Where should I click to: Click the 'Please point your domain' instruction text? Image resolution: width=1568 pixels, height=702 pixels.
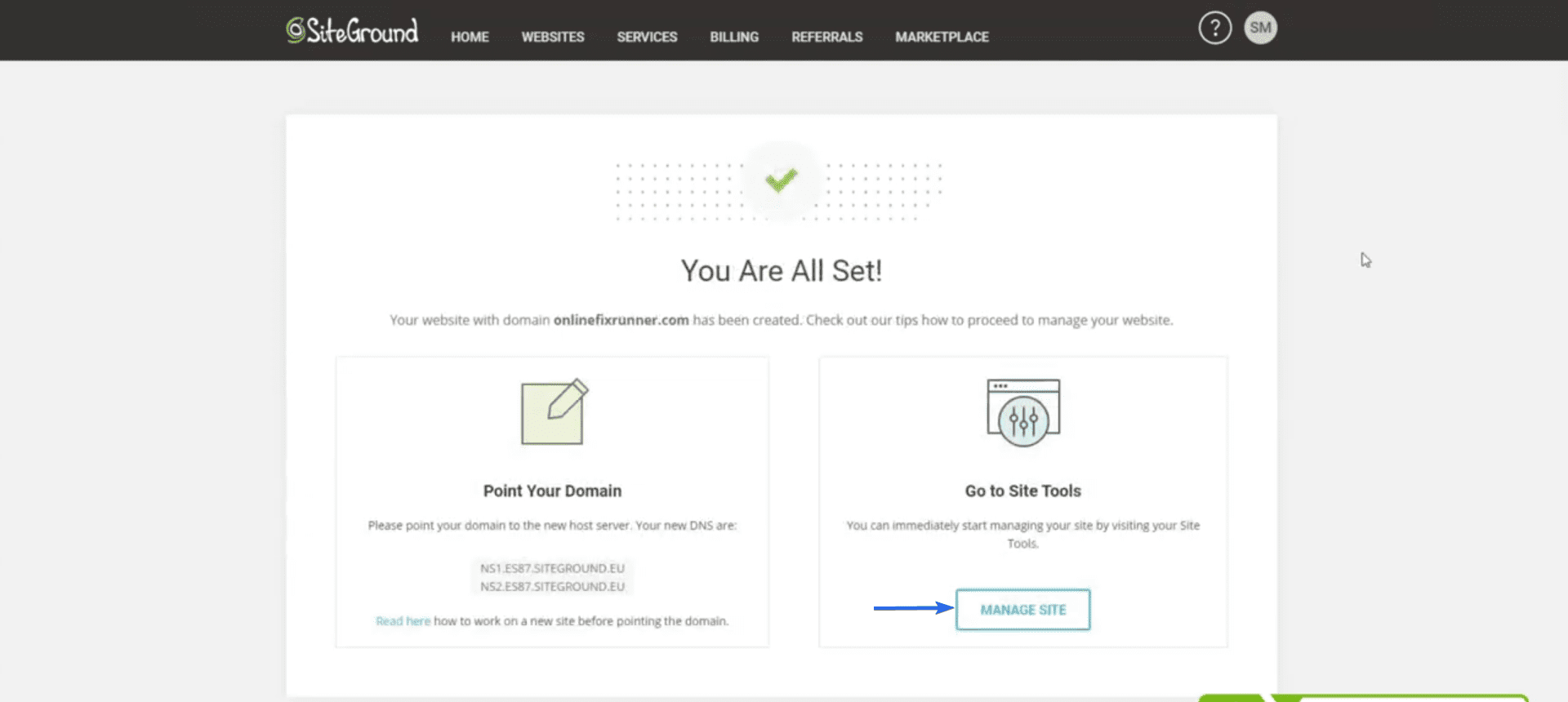(x=552, y=526)
